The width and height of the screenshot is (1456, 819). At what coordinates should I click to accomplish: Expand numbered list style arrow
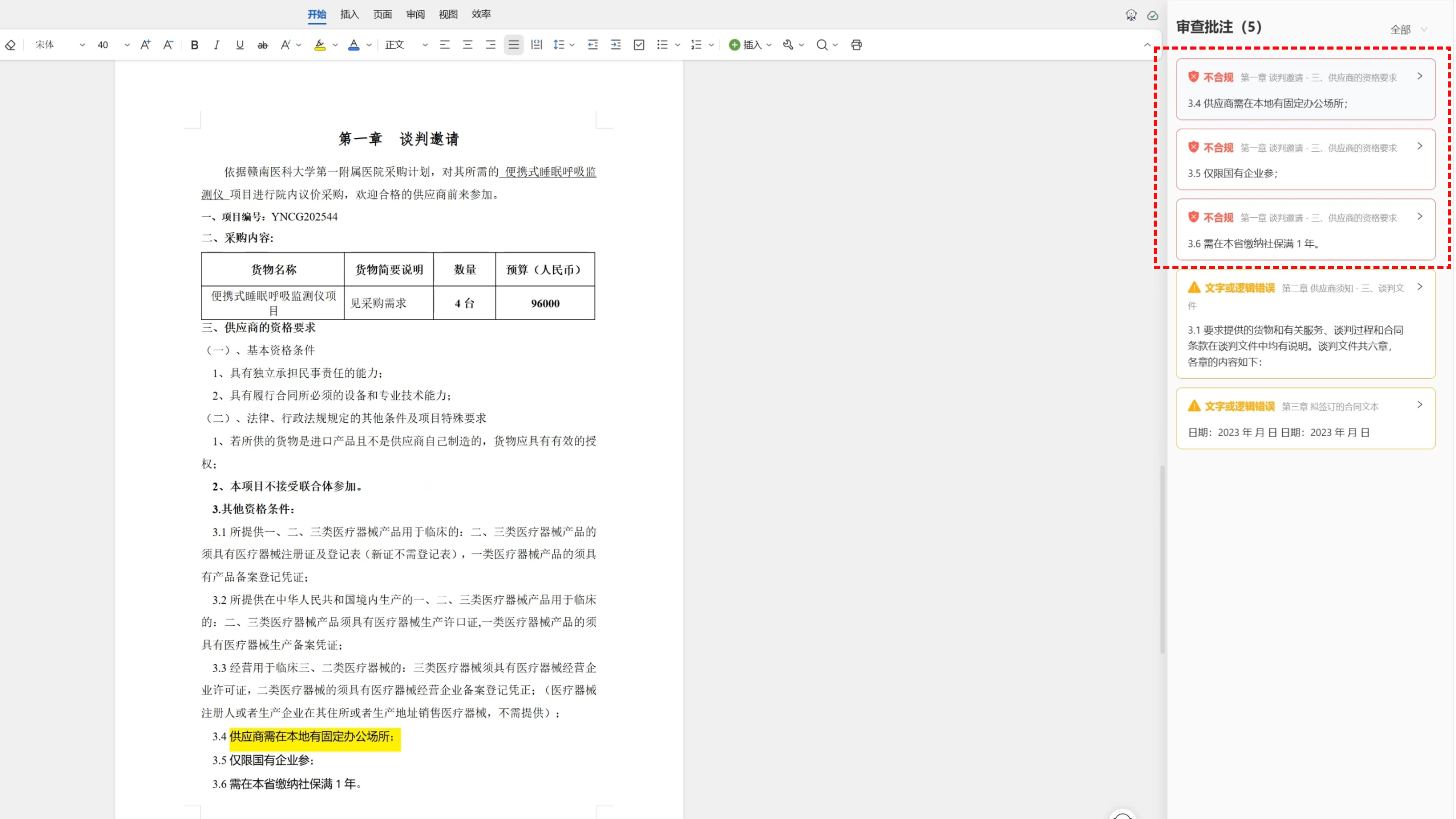(x=712, y=45)
